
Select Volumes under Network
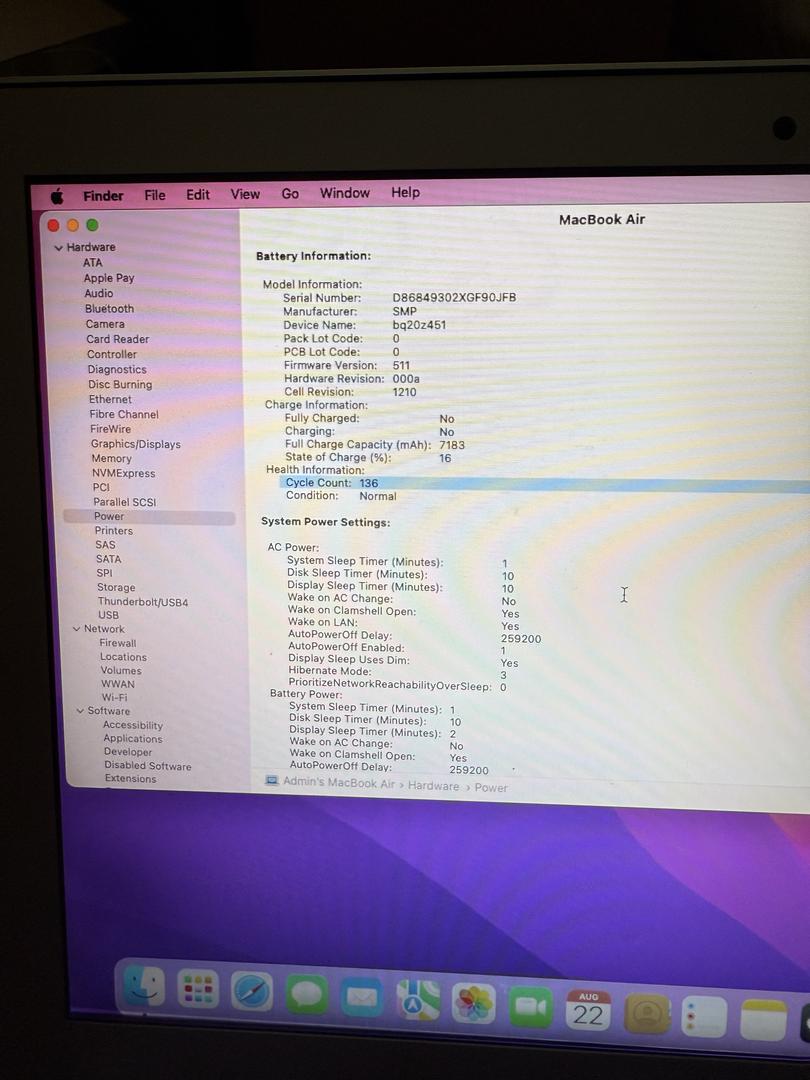tap(121, 670)
